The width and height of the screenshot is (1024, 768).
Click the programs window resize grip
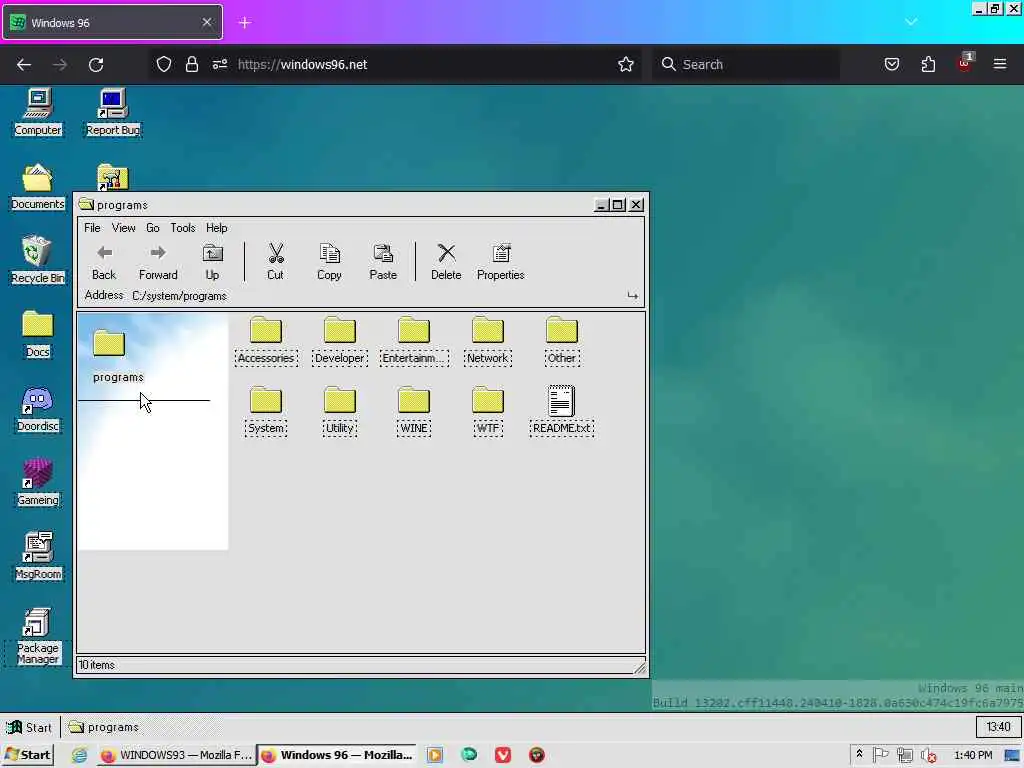[640, 667]
